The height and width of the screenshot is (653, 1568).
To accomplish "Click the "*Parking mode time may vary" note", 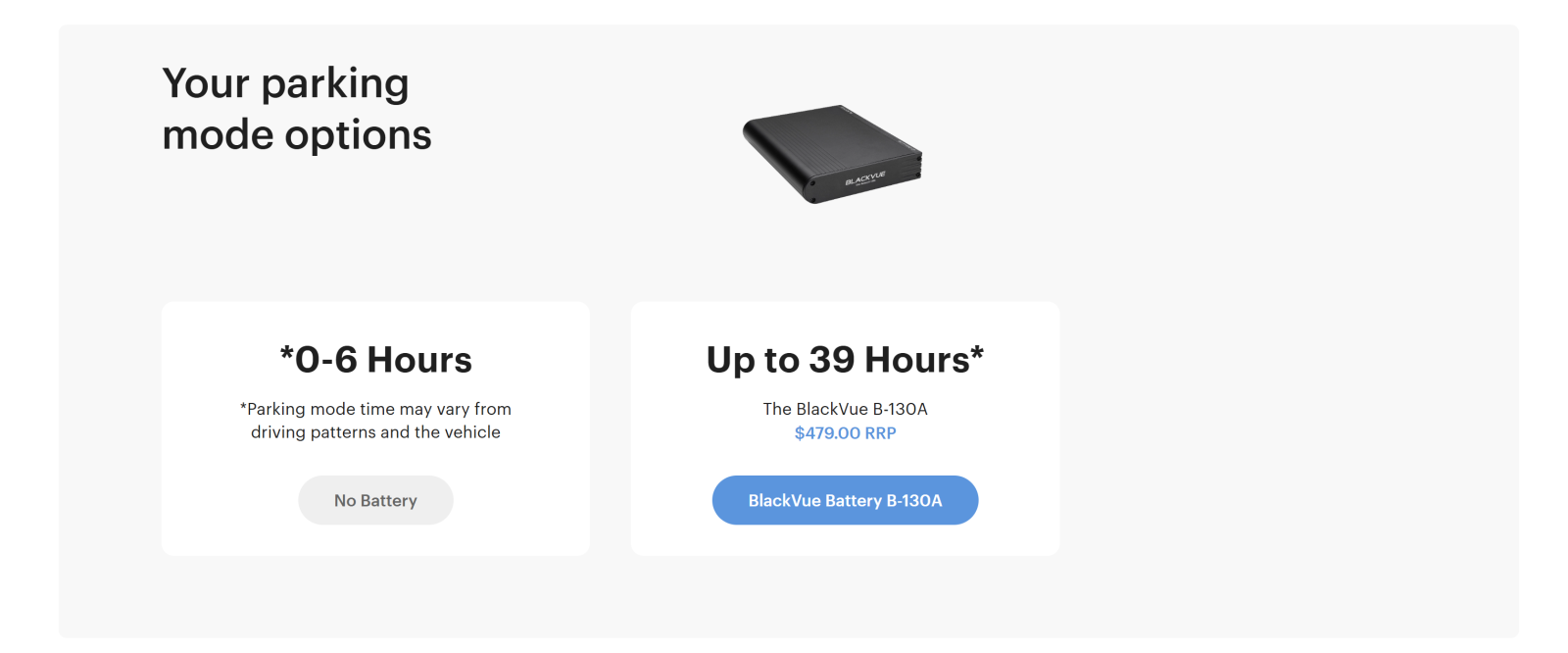I will point(375,409).
